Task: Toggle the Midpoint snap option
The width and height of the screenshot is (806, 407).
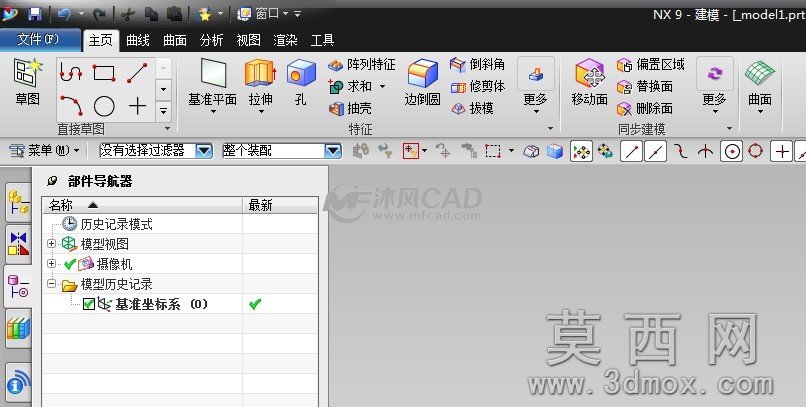Action: click(655, 151)
